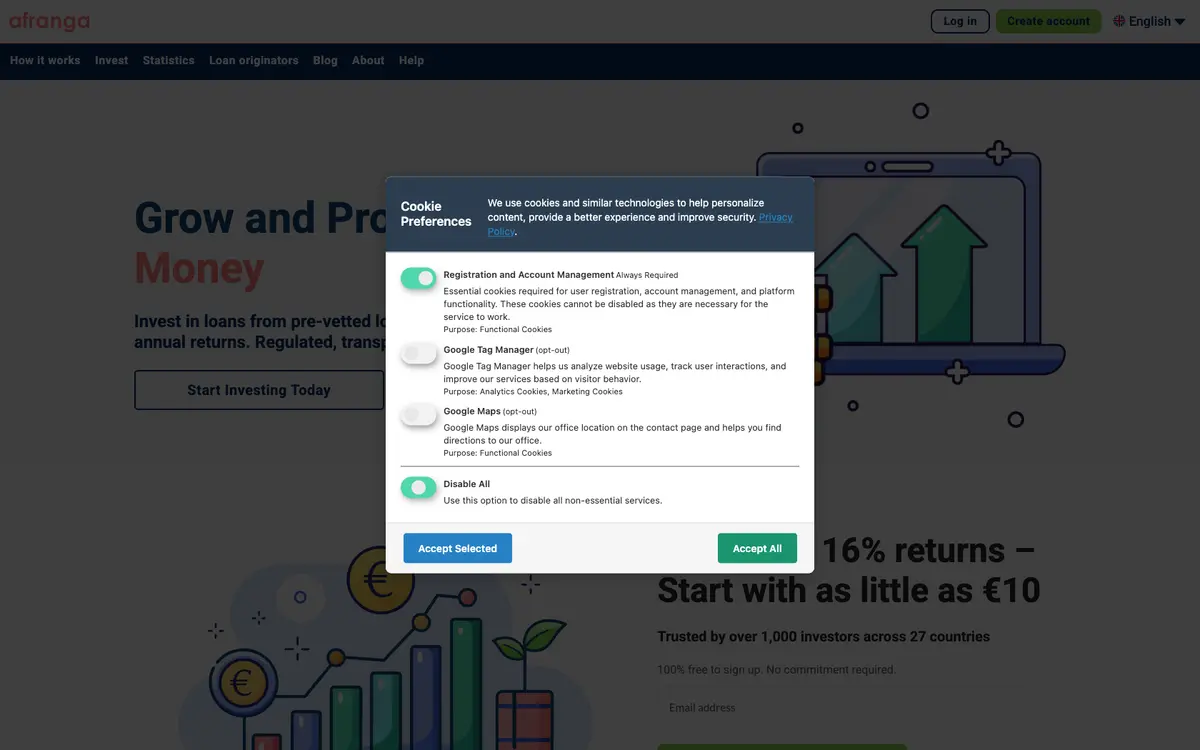Viewport: 1200px width, 750px height.
Task: Go to the Statistics page
Action: [x=168, y=60]
